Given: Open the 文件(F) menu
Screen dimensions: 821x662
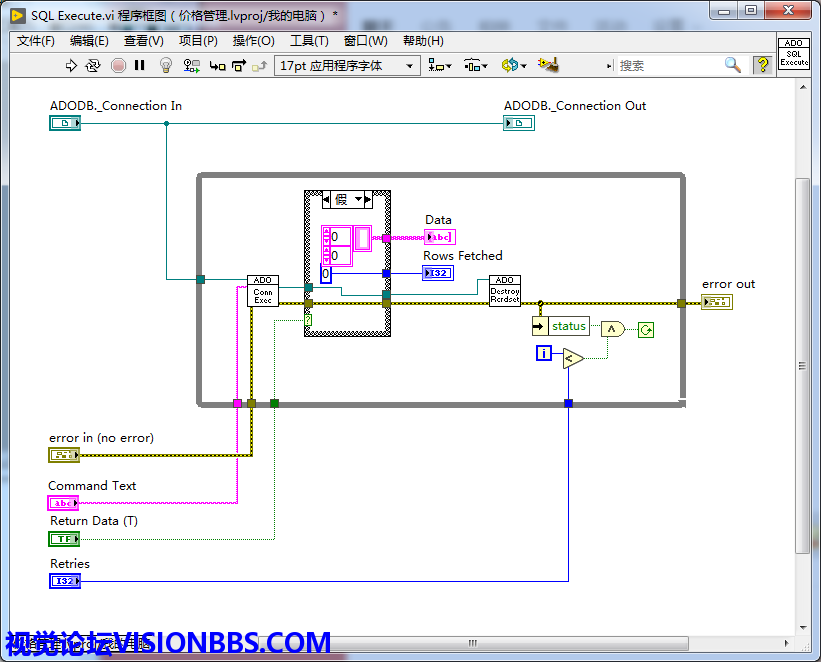Looking at the screenshot, I should coord(36,40).
